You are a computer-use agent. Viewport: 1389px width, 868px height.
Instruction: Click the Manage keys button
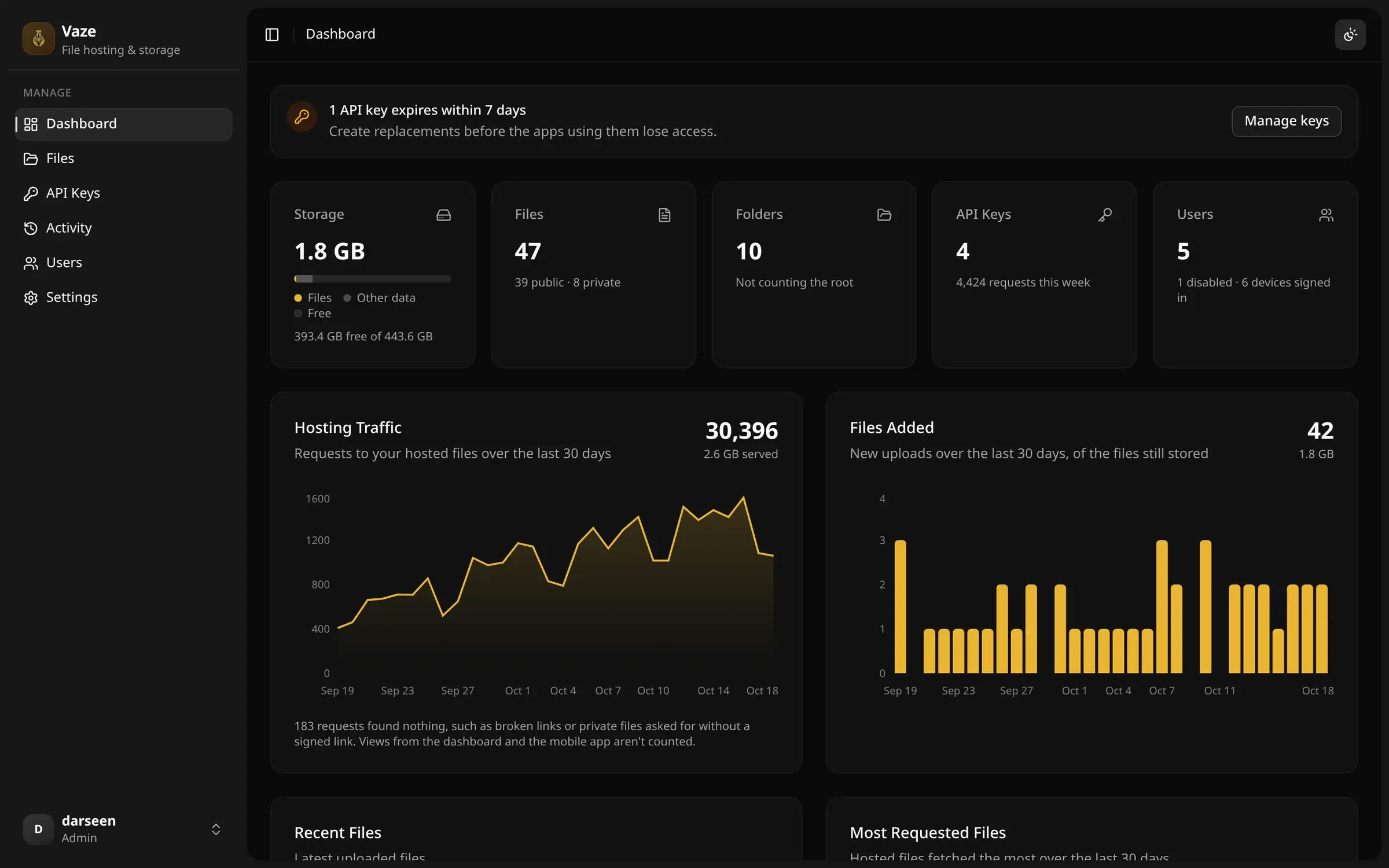click(x=1286, y=121)
